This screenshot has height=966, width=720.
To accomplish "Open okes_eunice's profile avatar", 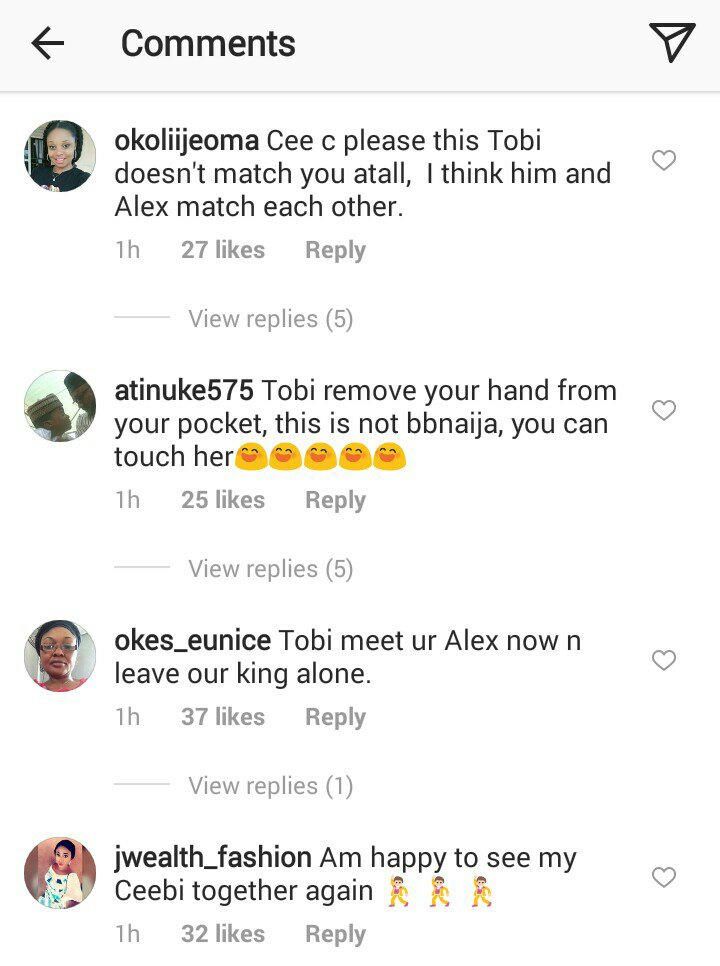I will [x=60, y=656].
